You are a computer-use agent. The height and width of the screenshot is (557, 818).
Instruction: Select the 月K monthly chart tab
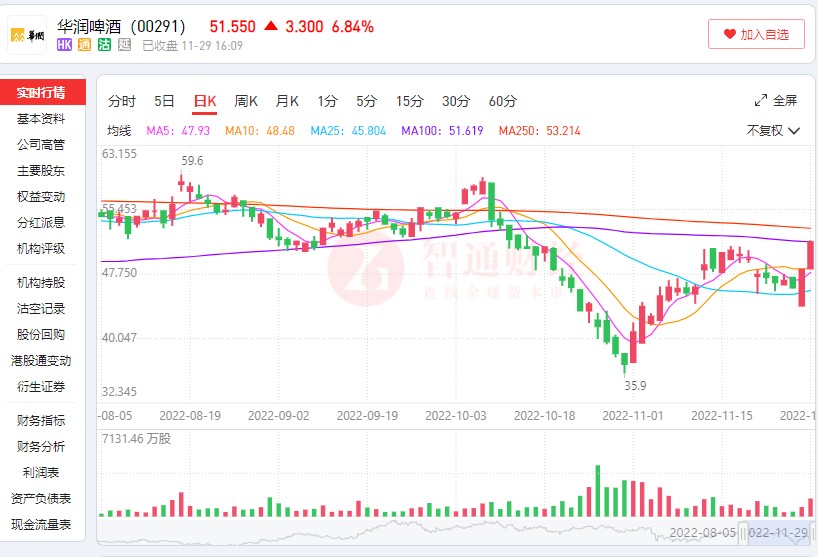pos(287,101)
